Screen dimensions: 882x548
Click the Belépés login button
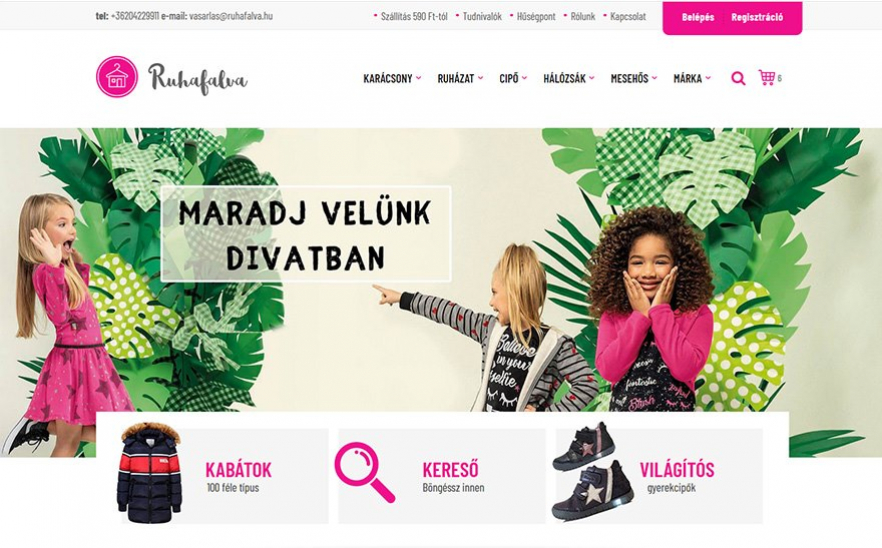click(x=698, y=17)
